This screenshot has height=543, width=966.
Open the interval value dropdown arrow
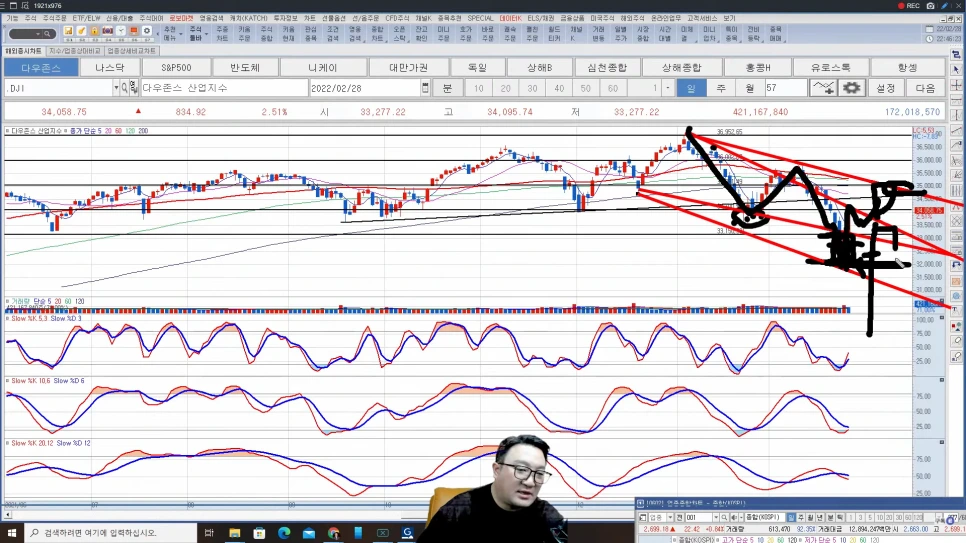pyautogui.click(x=667, y=88)
